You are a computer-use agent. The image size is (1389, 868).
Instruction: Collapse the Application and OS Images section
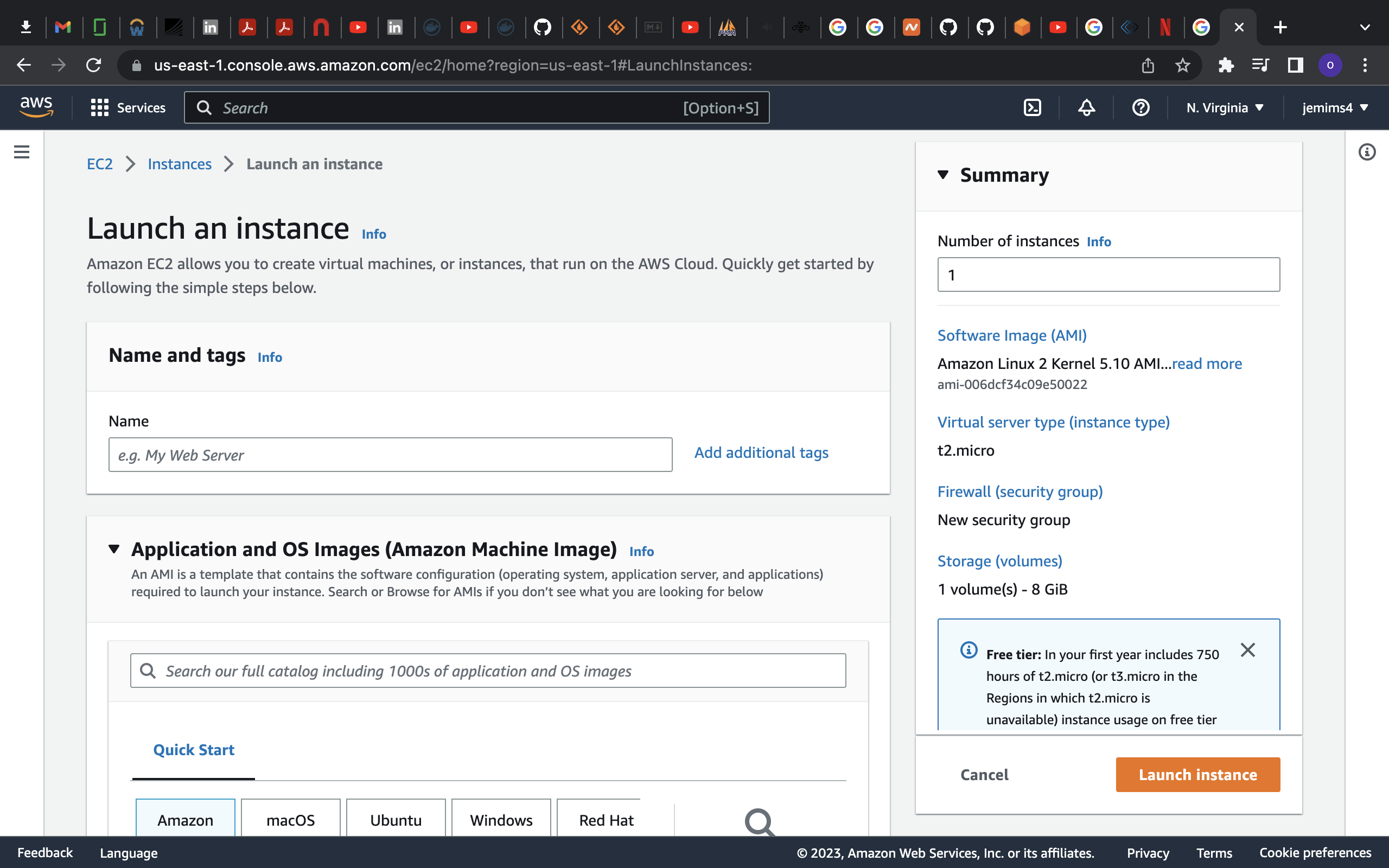tap(113, 550)
